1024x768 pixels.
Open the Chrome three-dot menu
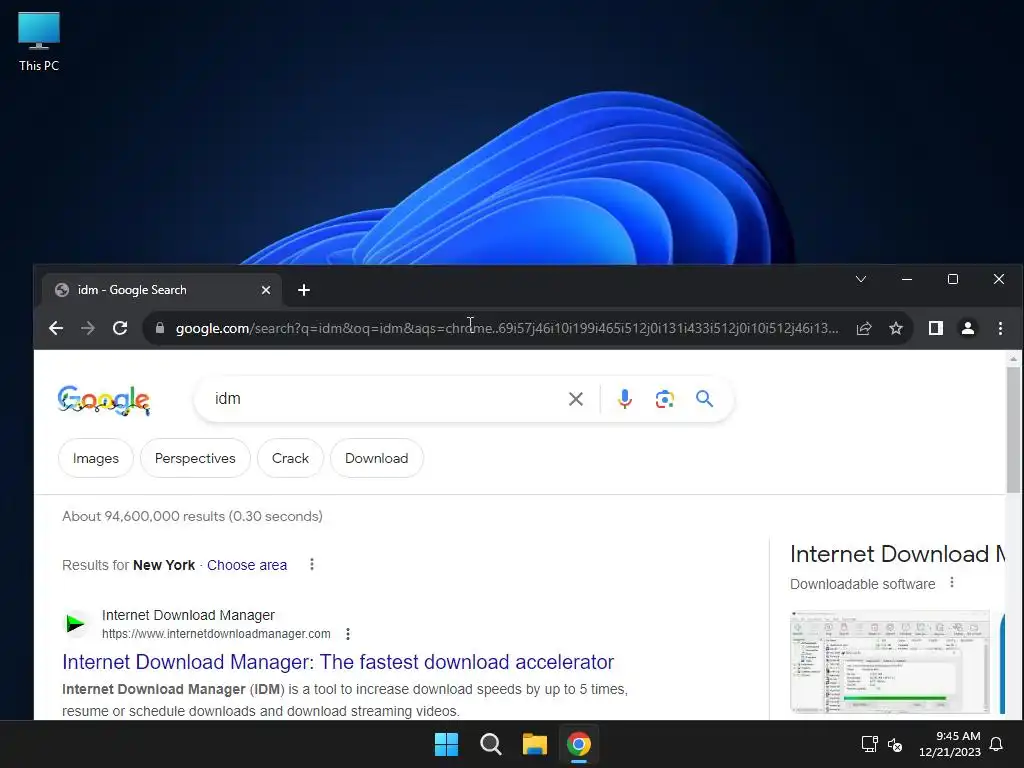pyautogui.click(x=1000, y=328)
